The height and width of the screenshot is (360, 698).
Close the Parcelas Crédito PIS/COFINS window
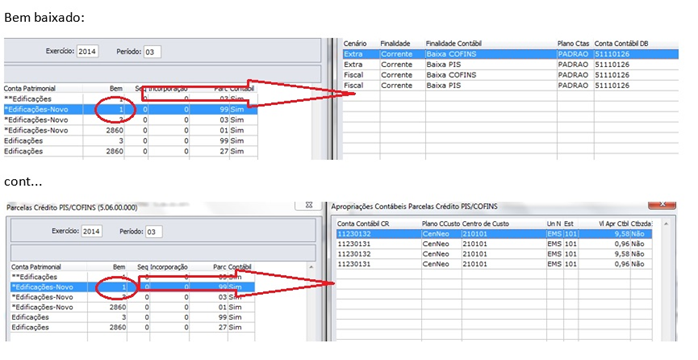click(309, 205)
